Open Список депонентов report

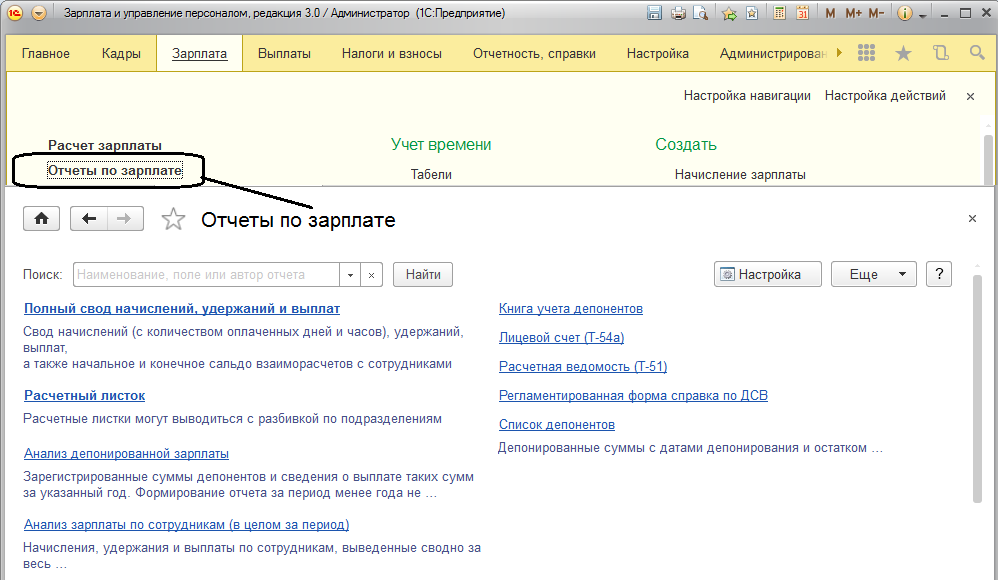coord(557,425)
